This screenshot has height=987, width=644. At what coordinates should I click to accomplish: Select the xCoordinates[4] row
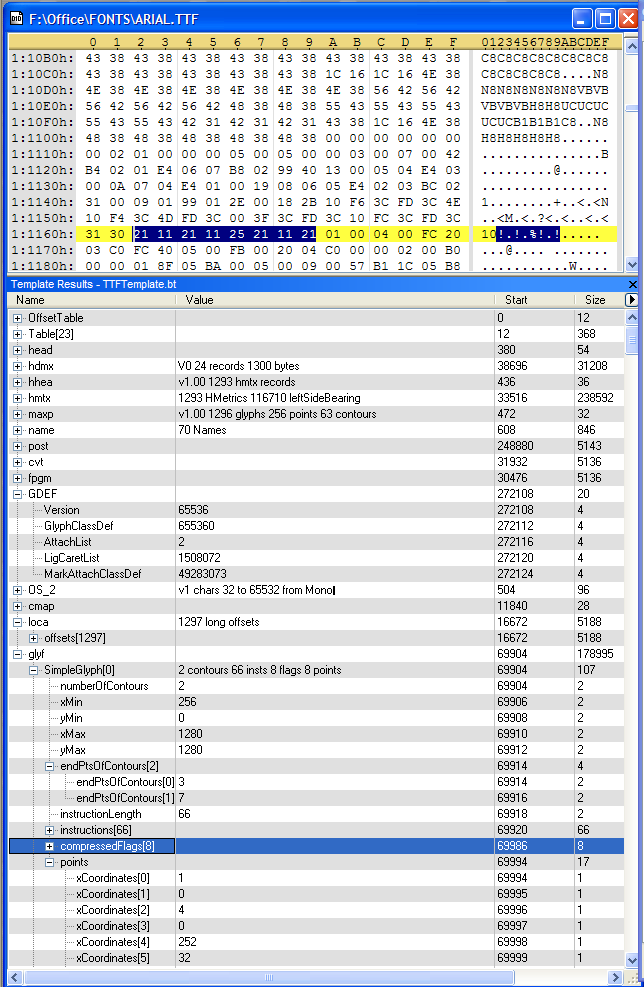pyautogui.click(x=317, y=942)
